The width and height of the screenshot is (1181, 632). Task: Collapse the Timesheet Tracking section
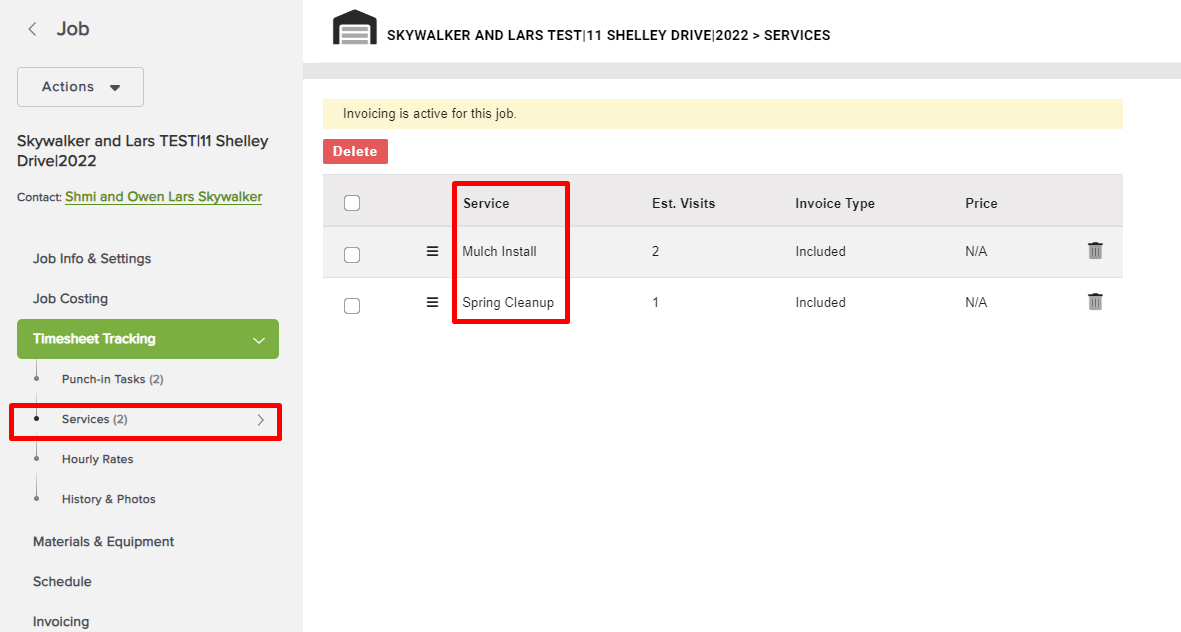[x=148, y=339]
